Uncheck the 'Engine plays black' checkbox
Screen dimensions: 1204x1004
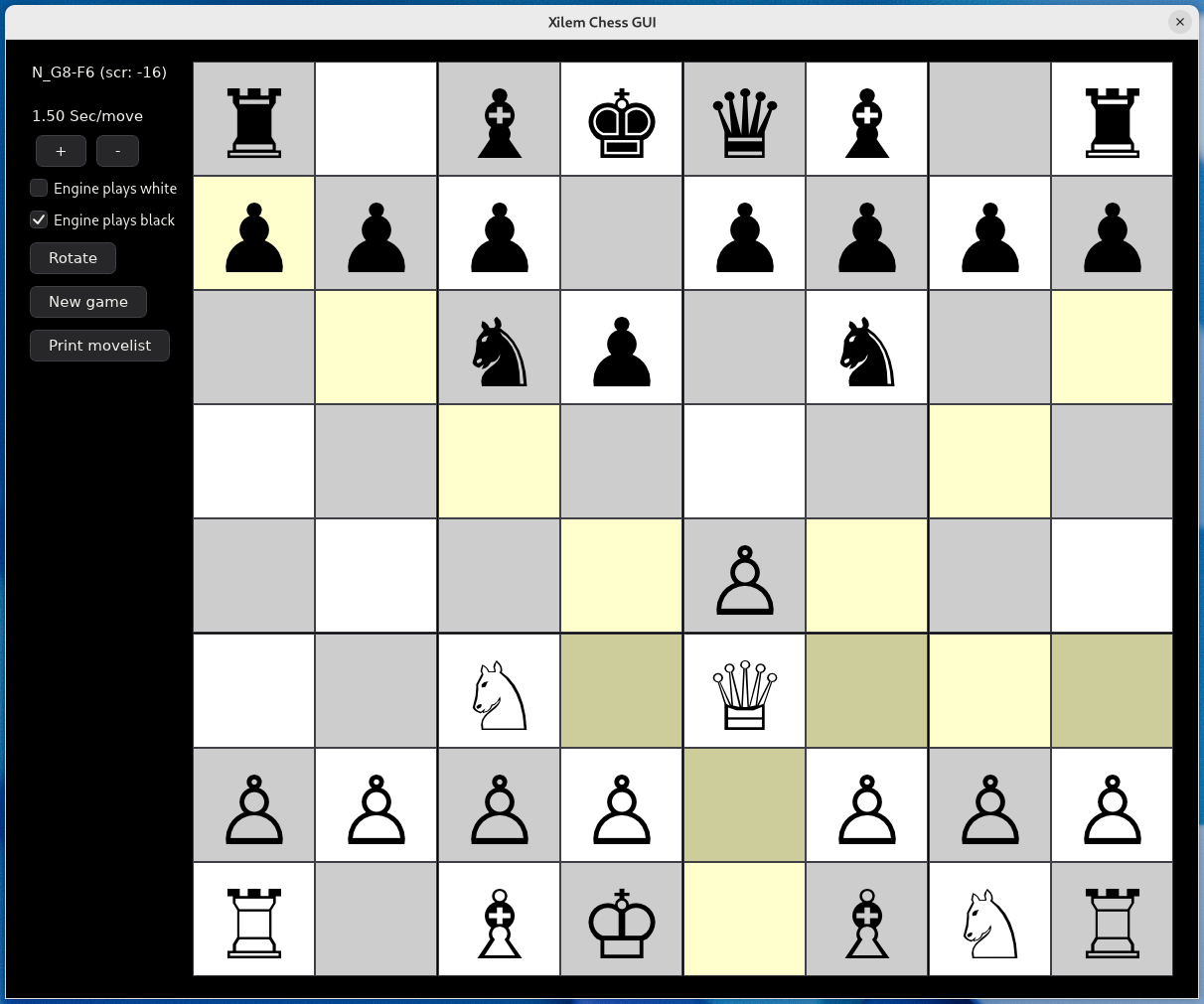click(40, 219)
